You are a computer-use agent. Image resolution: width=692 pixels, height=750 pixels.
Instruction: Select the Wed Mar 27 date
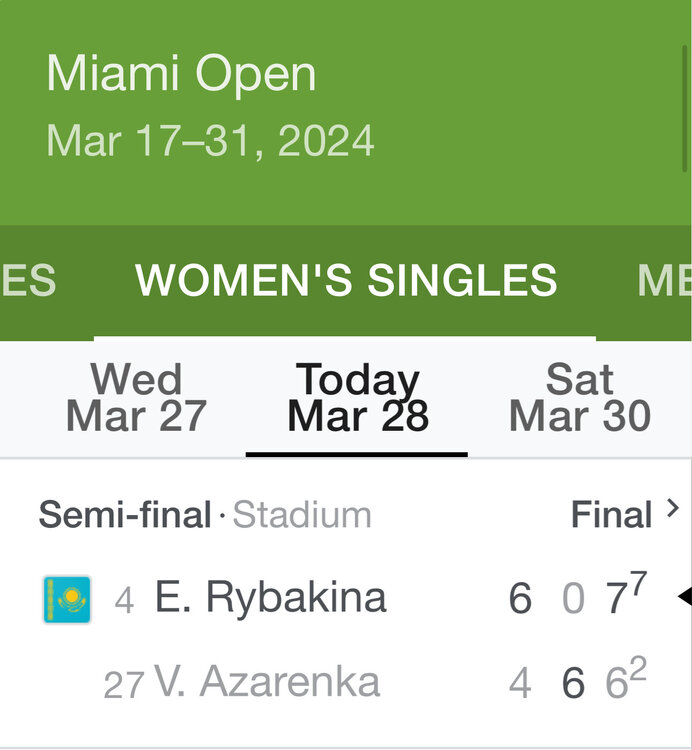pos(136,398)
